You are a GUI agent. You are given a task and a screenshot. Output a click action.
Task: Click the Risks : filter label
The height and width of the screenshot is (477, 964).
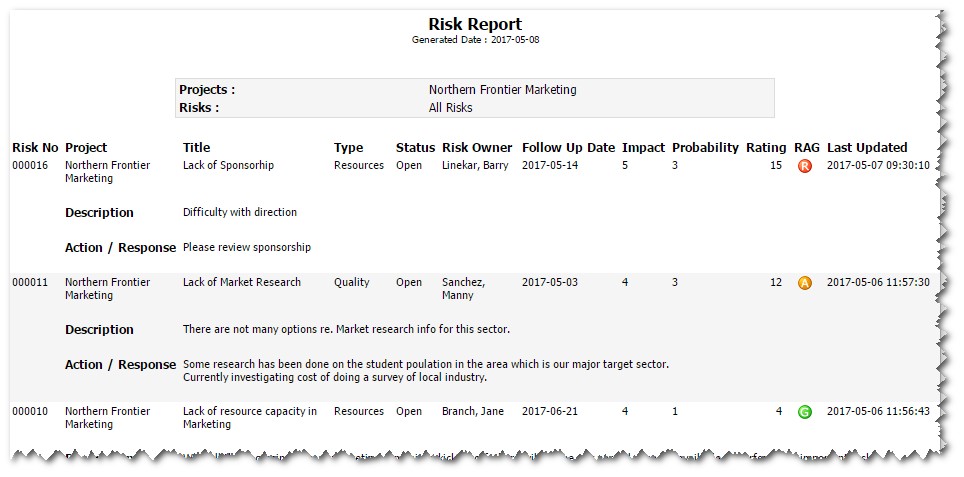199,108
